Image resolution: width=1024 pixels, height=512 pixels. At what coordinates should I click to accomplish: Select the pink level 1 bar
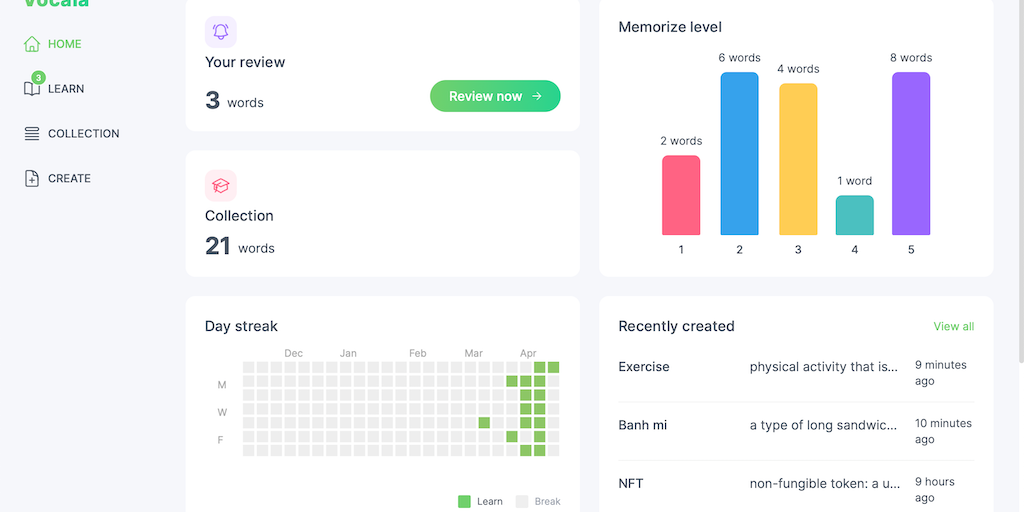click(681, 195)
